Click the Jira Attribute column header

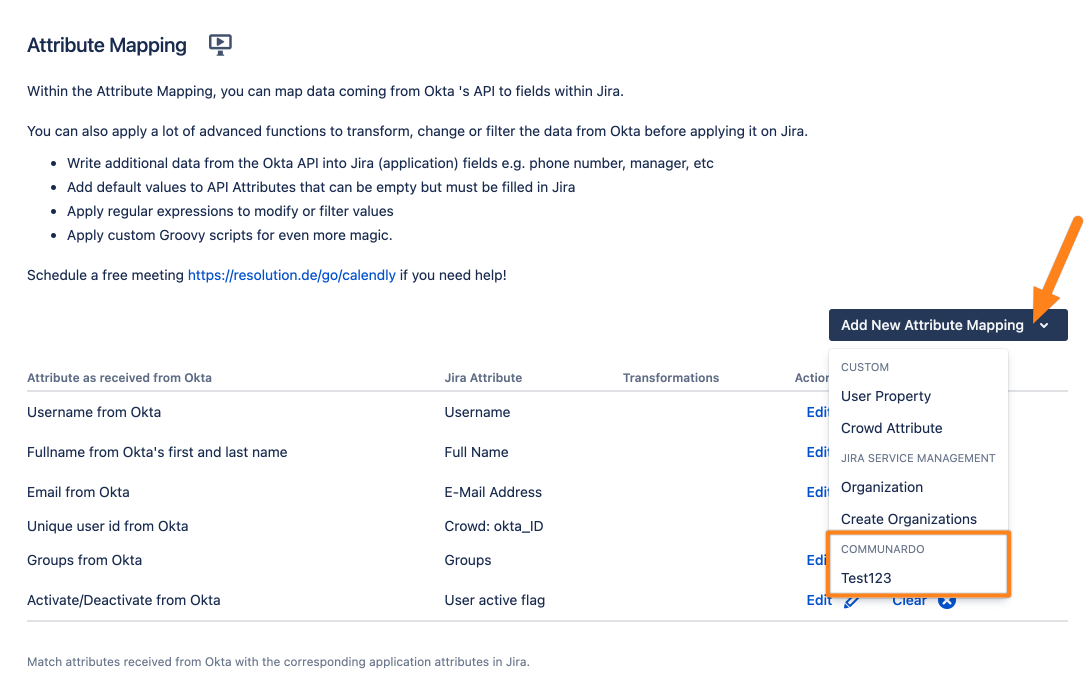coord(483,378)
